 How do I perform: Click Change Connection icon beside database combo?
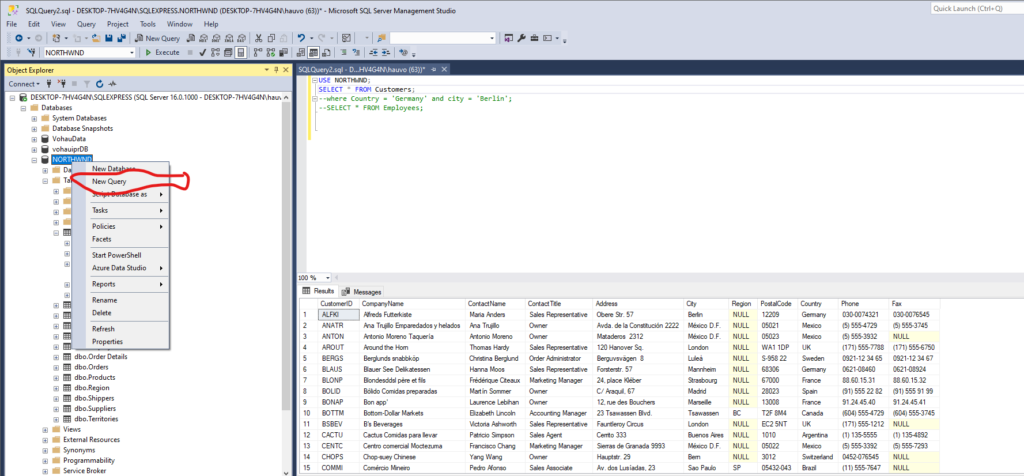click(31, 52)
